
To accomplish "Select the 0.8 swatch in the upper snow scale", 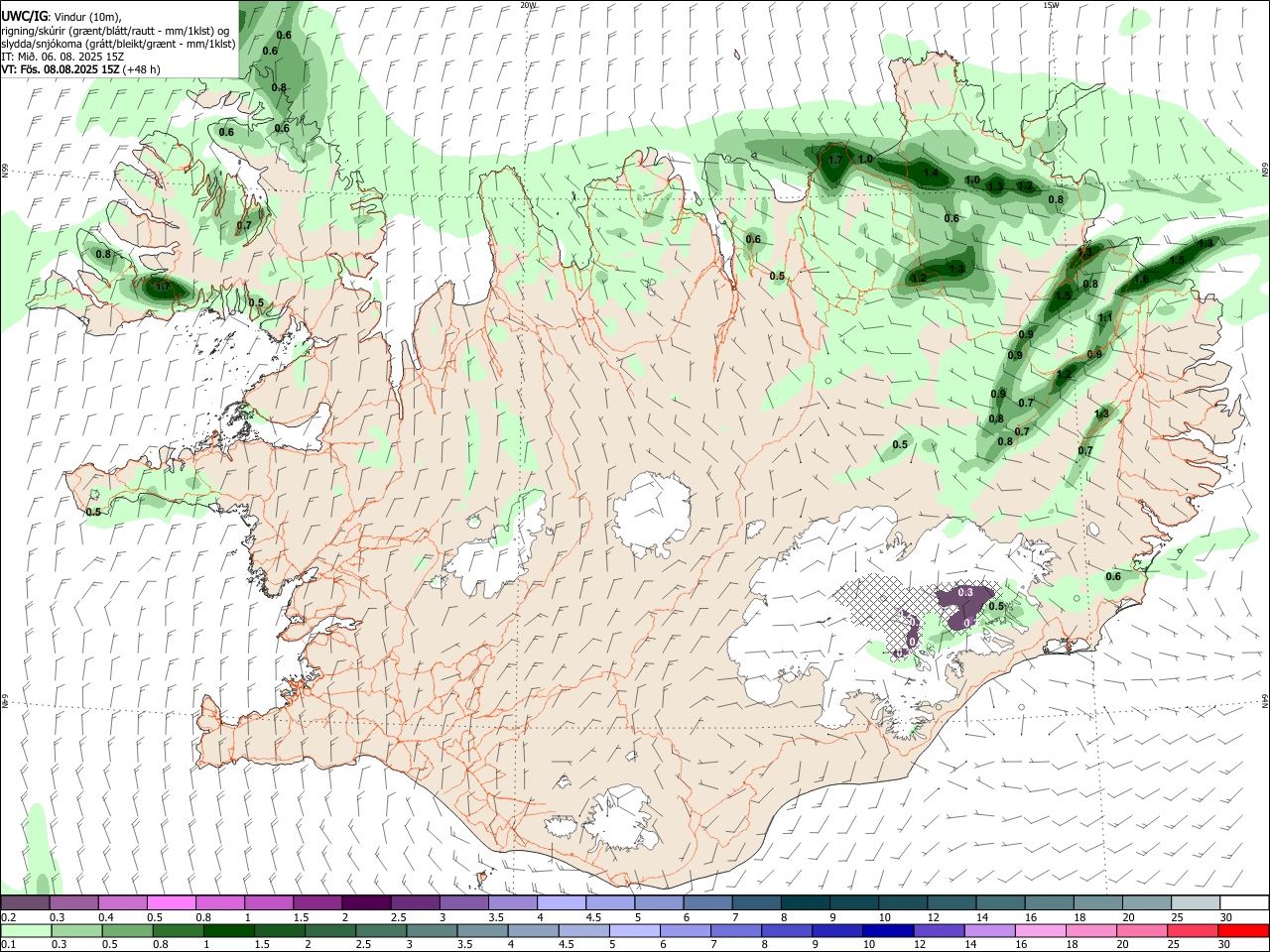I will [x=220, y=903].
